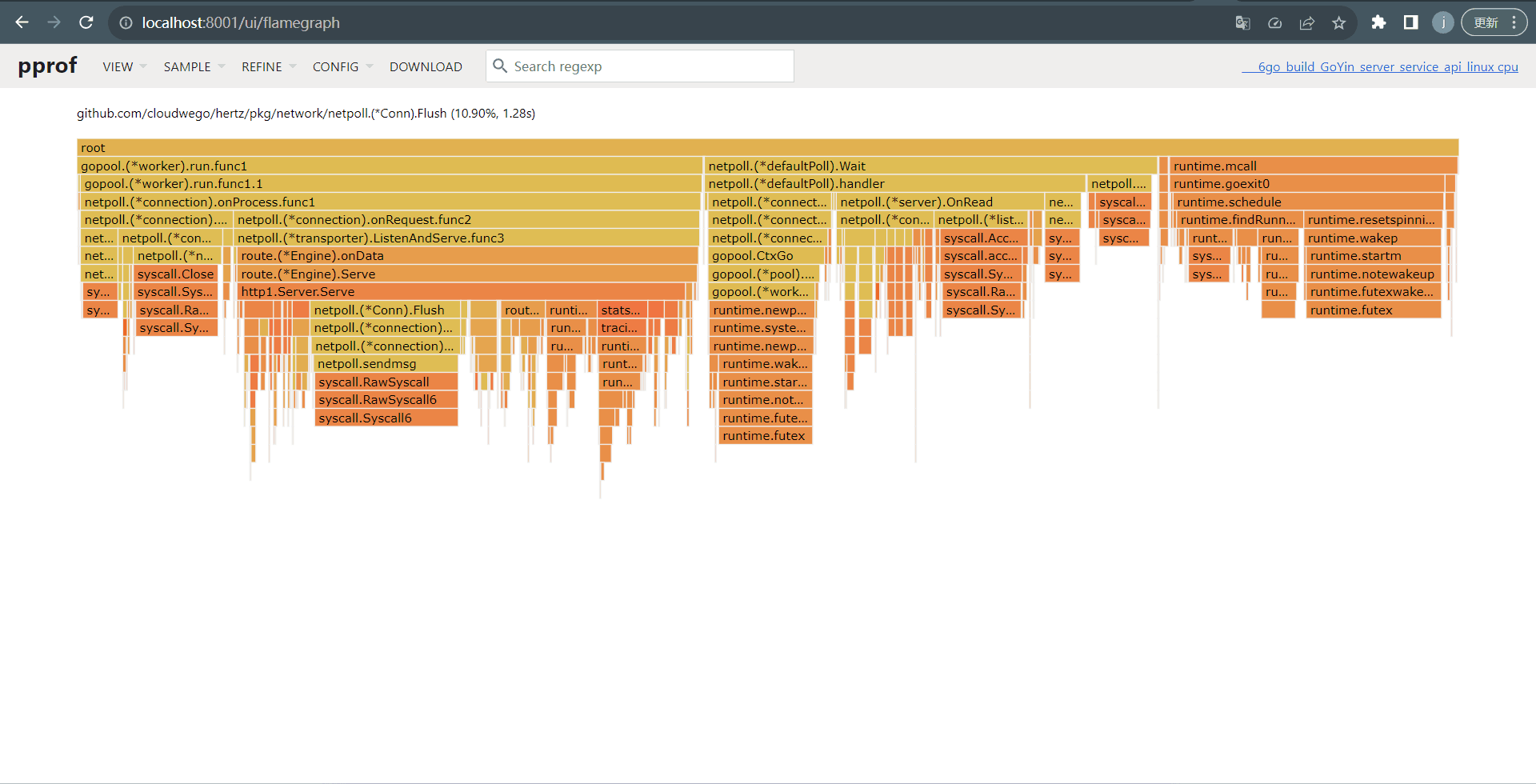The height and width of the screenshot is (784, 1536).
Task: Open the profile avatar menu
Action: [x=1442, y=22]
